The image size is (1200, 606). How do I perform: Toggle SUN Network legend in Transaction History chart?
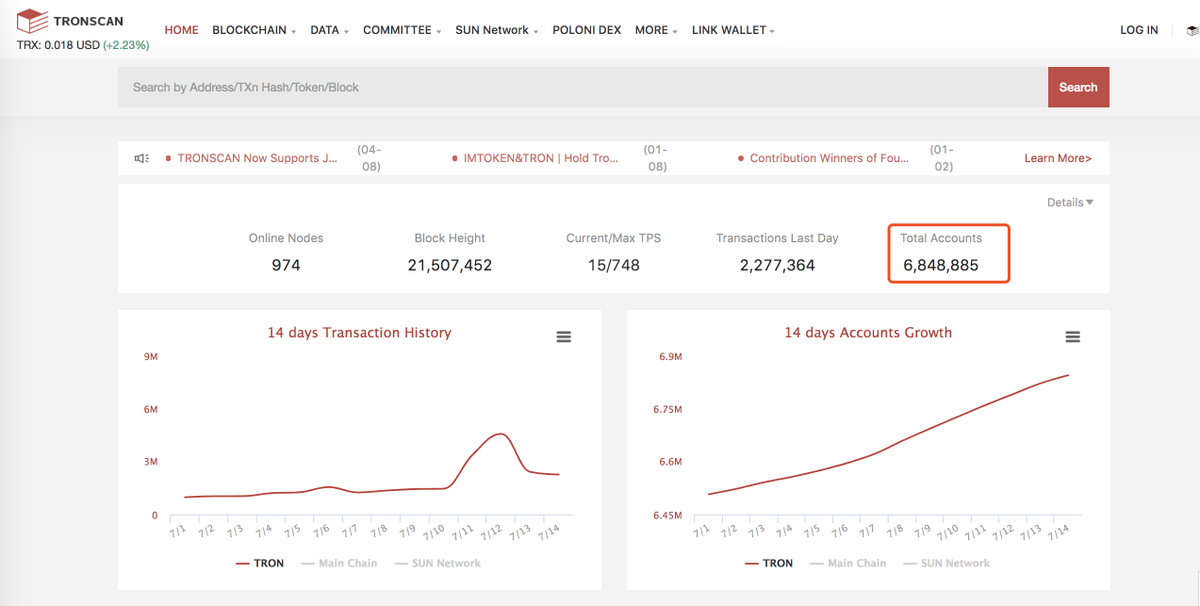(438, 563)
